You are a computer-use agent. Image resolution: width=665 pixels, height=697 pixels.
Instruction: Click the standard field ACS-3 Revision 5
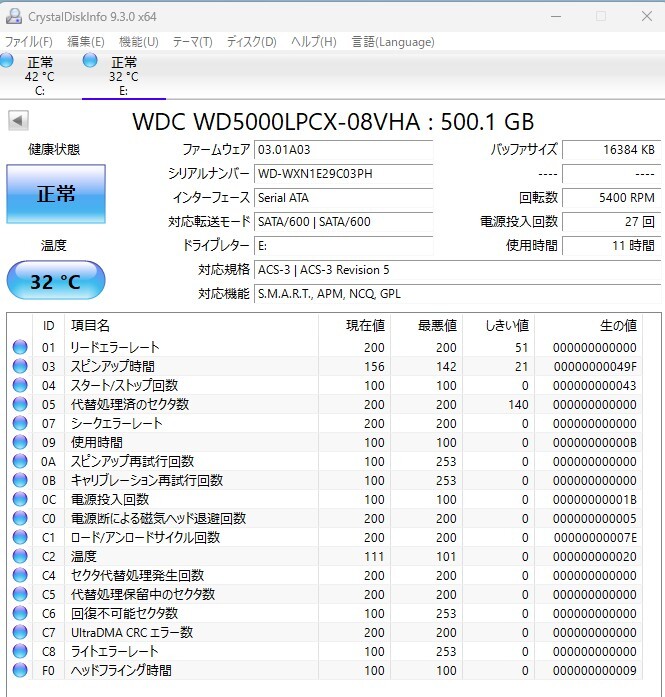tap(457, 270)
